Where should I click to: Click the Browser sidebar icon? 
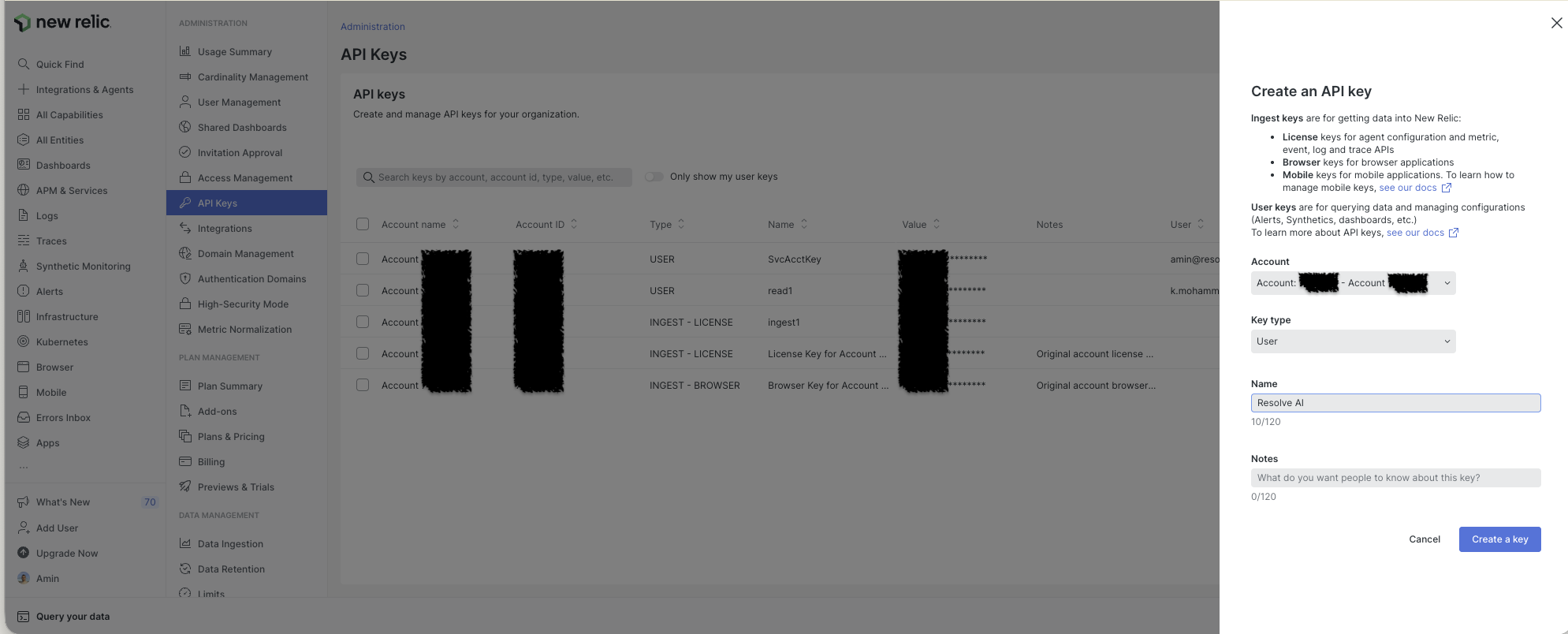click(x=24, y=367)
